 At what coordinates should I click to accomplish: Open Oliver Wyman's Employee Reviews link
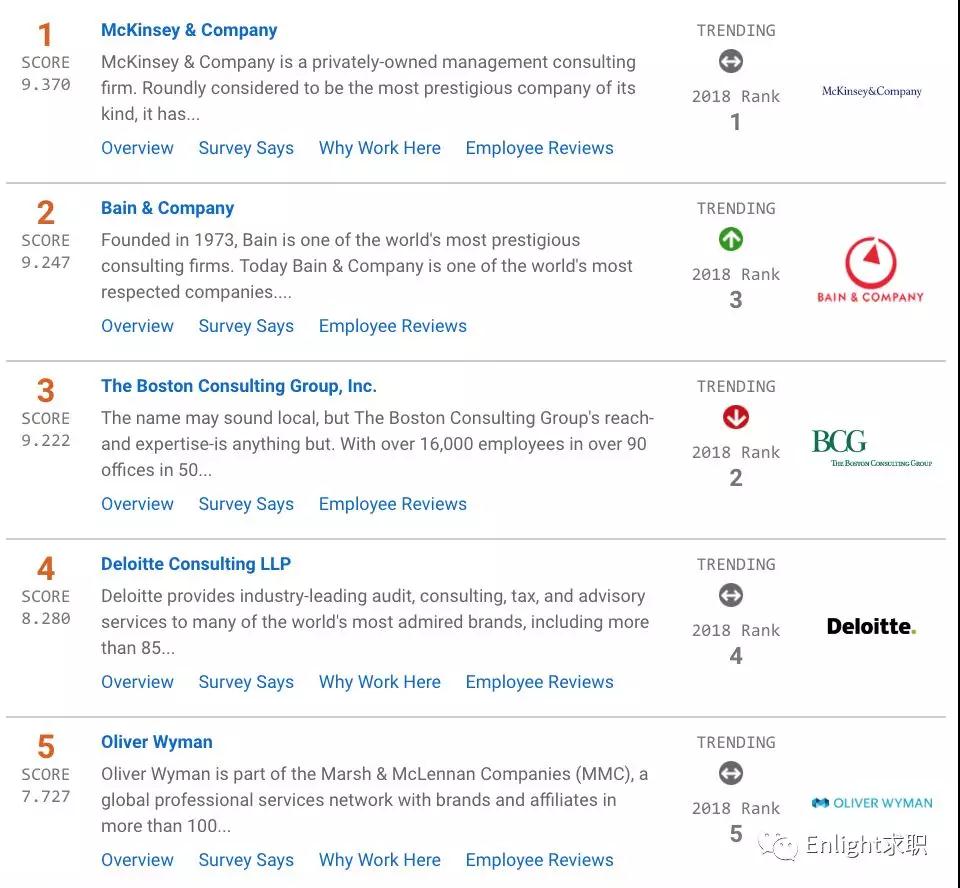click(540, 860)
